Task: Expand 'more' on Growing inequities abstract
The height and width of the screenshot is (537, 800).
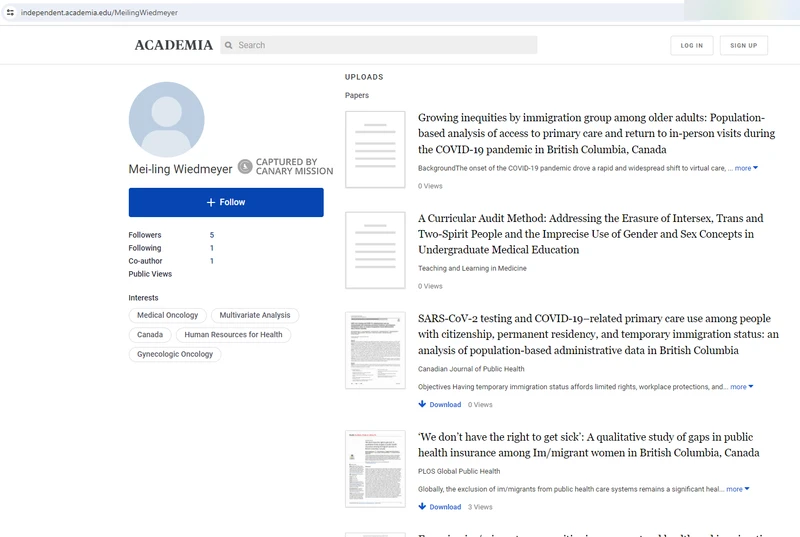Action: 746,168
